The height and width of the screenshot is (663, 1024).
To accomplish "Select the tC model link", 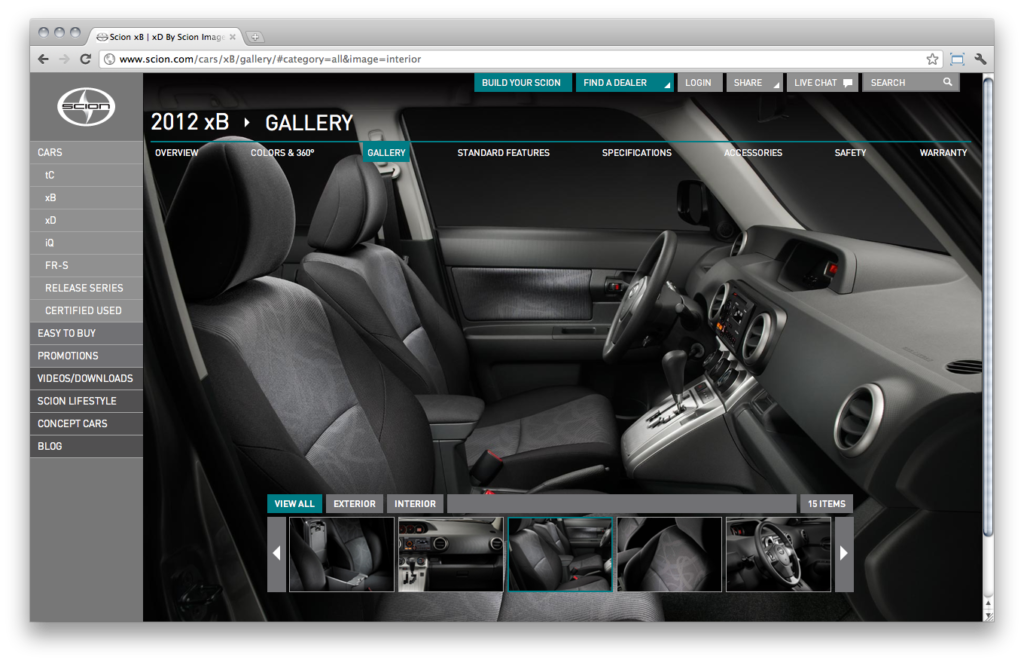I will [86, 175].
